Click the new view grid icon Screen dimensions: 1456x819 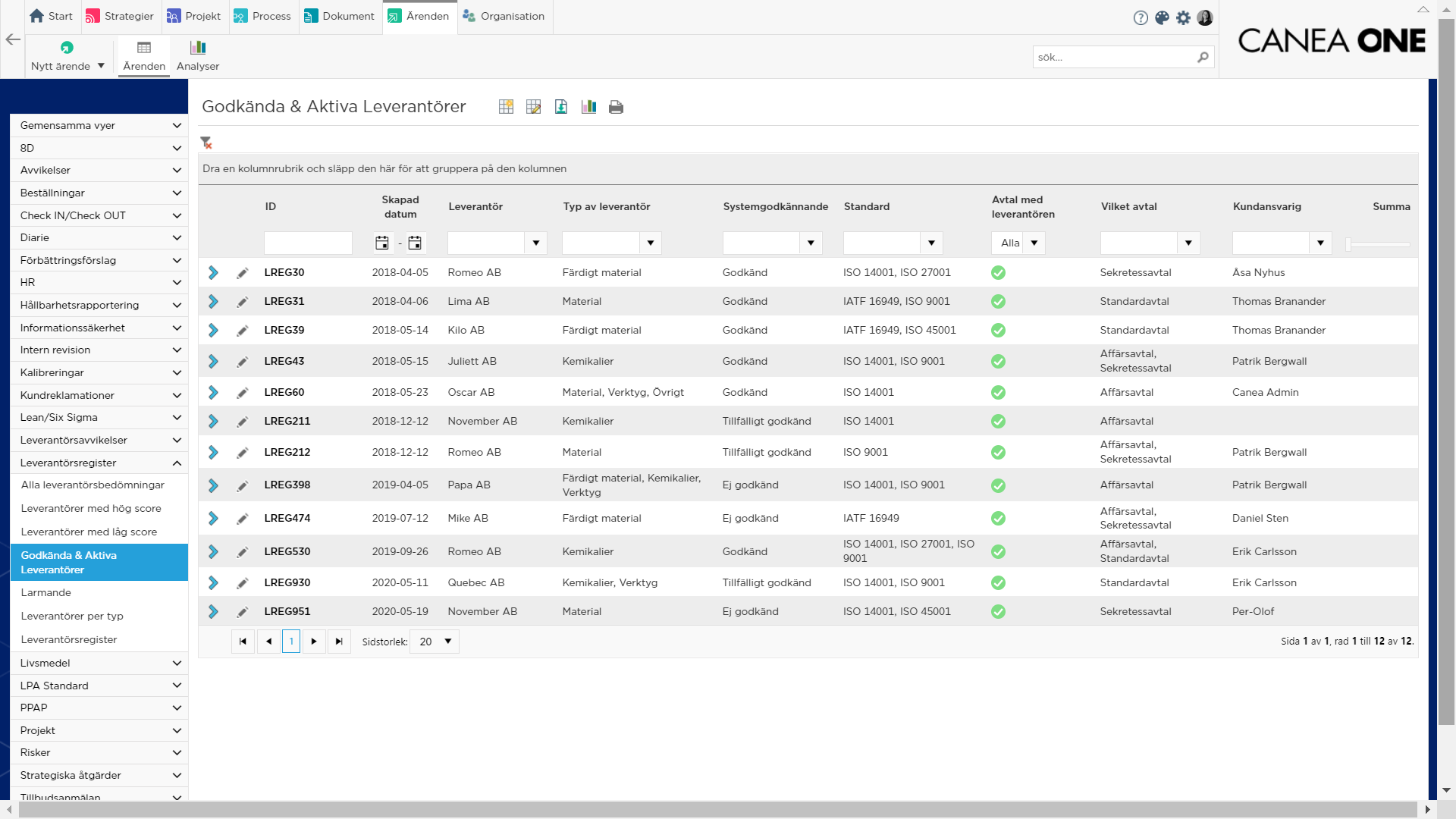(506, 107)
